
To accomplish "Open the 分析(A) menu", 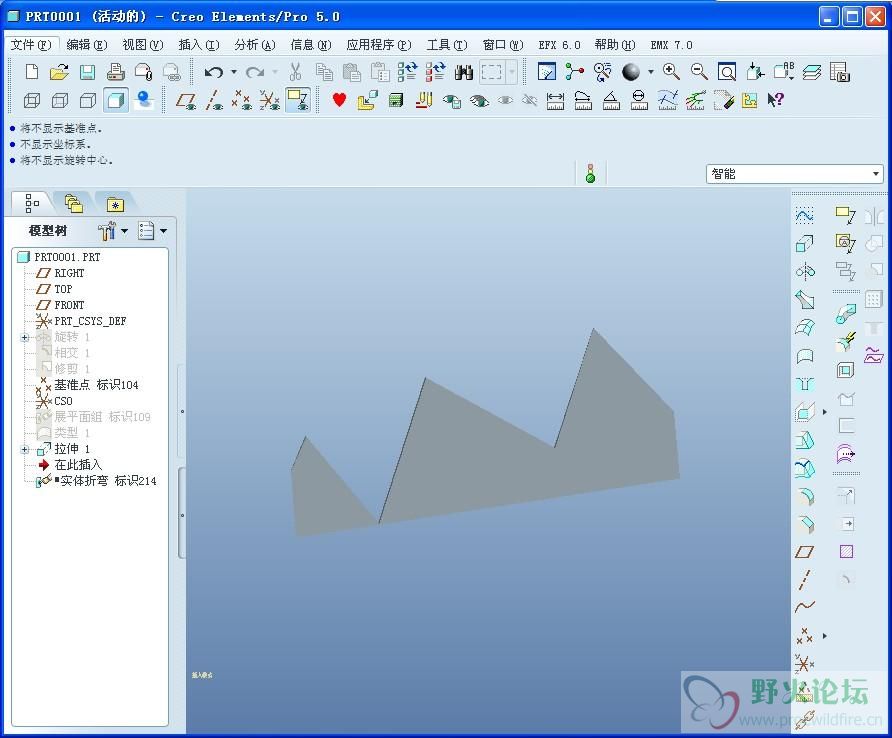I will (255, 45).
